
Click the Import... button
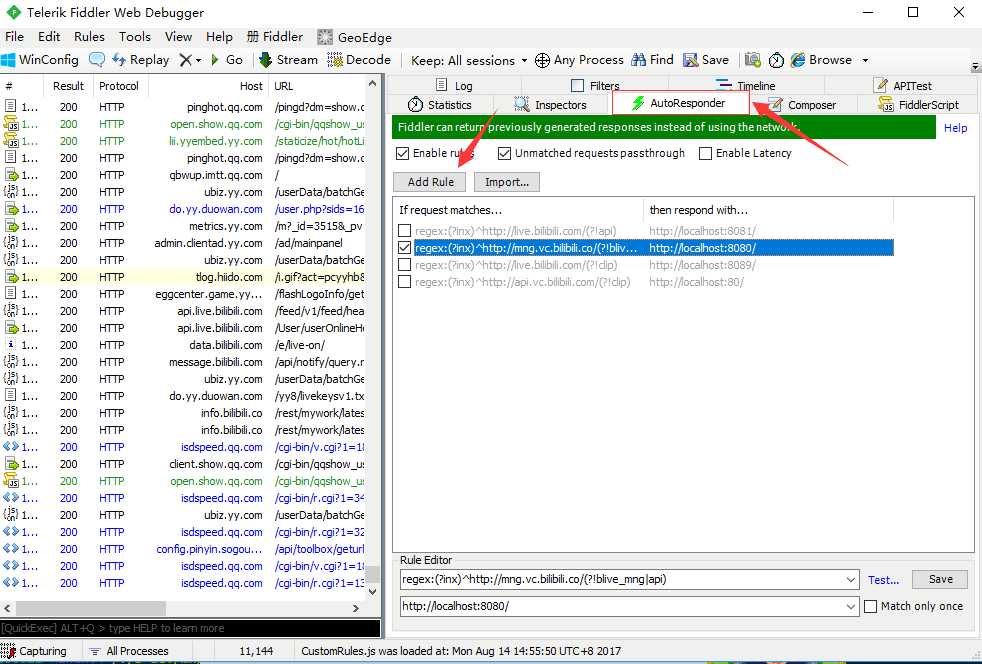[507, 182]
